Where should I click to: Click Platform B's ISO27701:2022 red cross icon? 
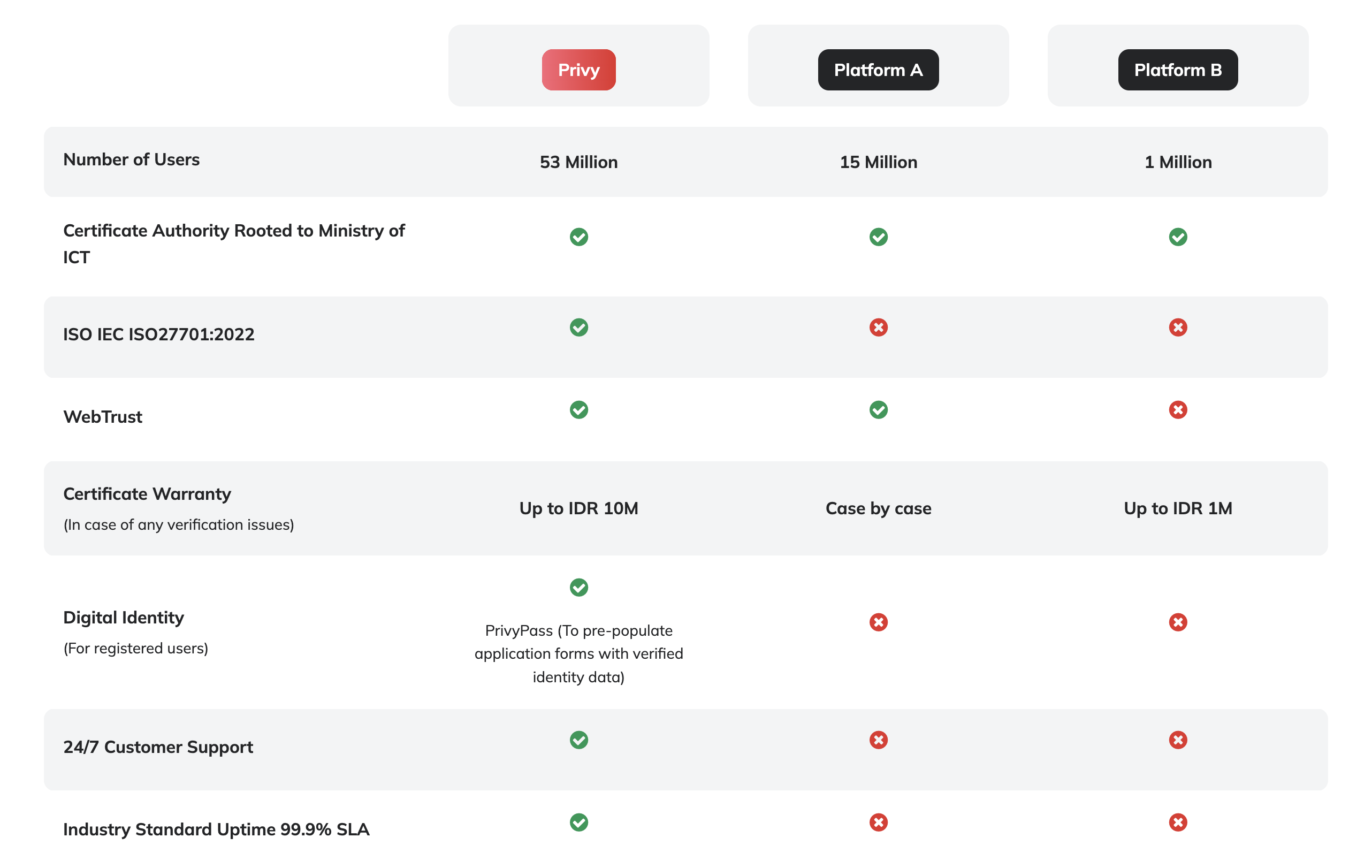(x=1178, y=327)
